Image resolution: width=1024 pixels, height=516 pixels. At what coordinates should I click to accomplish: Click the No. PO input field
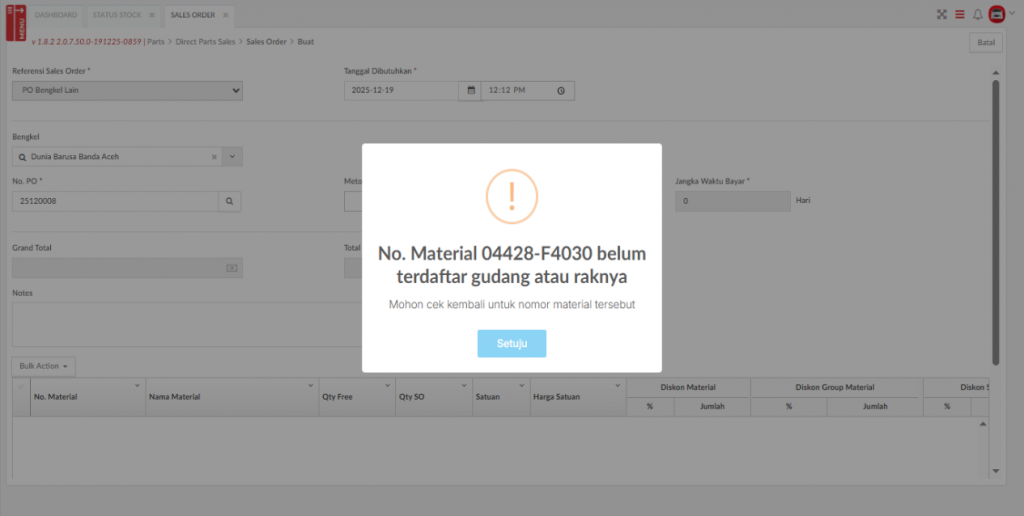(x=115, y=201)
